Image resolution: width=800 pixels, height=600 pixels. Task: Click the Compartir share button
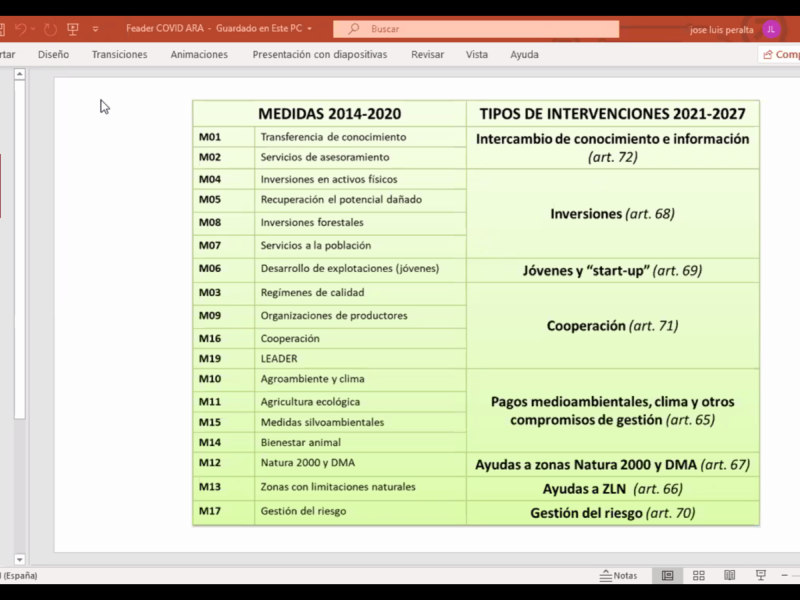[x=781, y=55]
